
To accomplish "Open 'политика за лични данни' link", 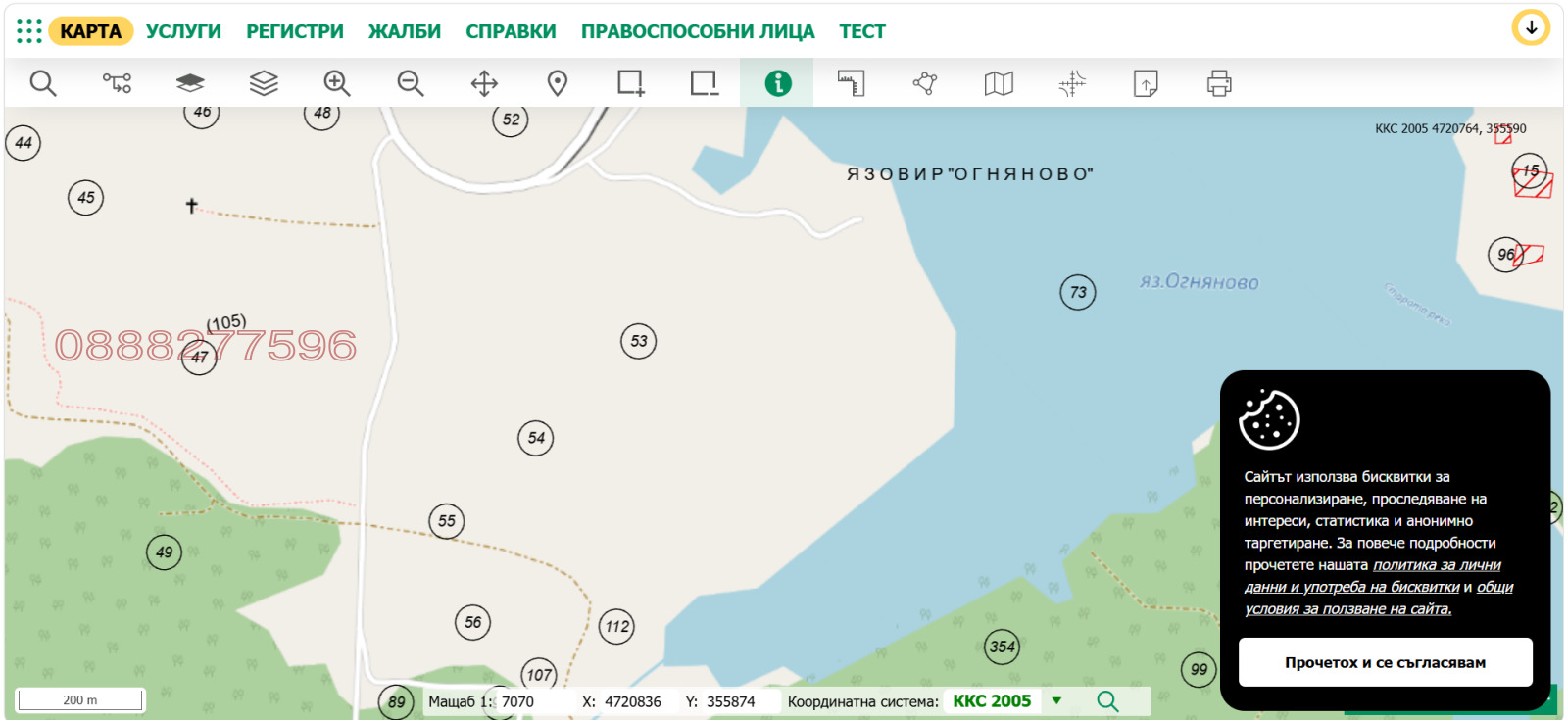I will (x=1373, y=576).
